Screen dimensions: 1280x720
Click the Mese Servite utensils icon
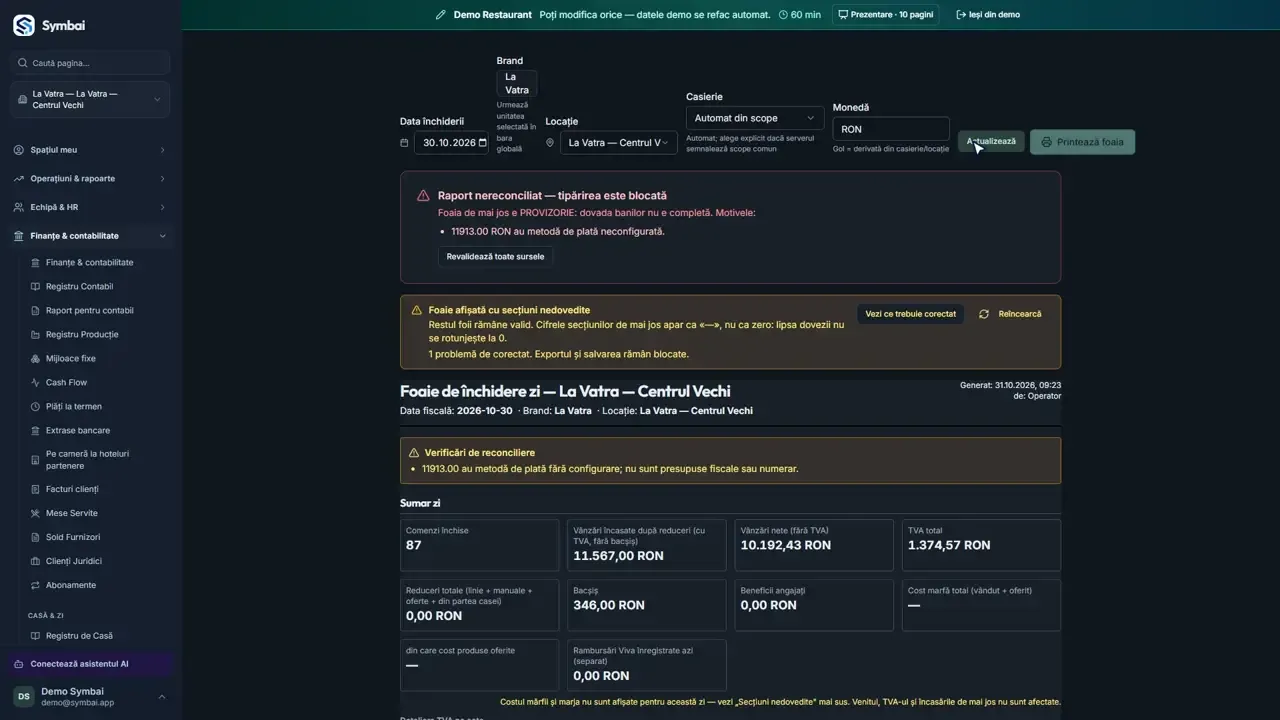(36, 514)
